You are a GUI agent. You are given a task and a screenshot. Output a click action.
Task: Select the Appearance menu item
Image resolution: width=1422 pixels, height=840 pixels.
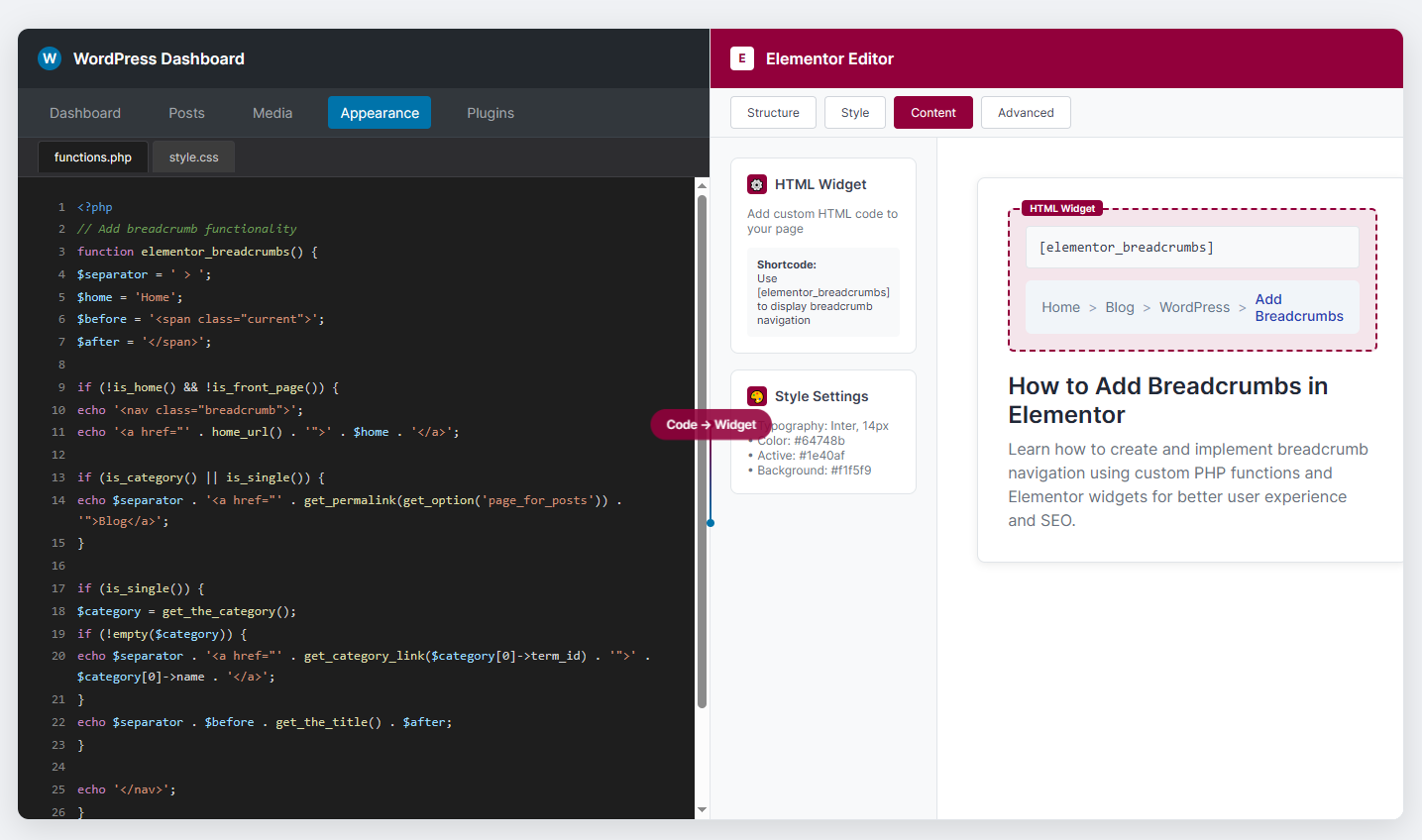tap(380, 113)
